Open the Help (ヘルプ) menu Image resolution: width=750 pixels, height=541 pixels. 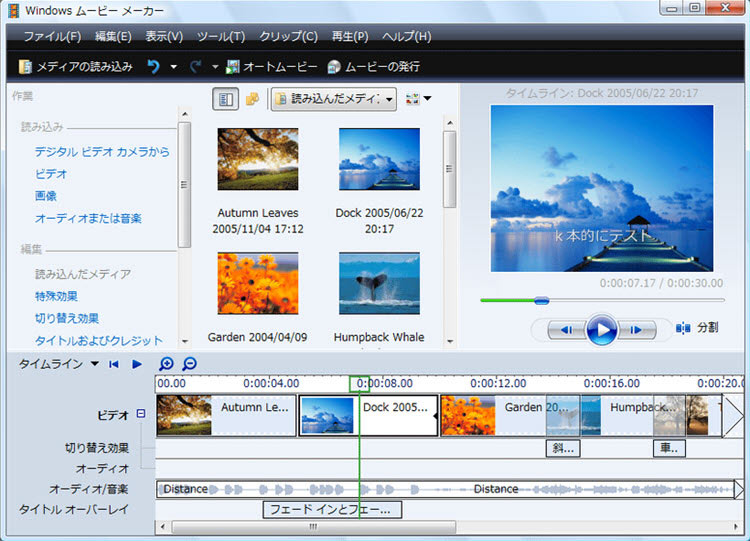pos(407,36)
